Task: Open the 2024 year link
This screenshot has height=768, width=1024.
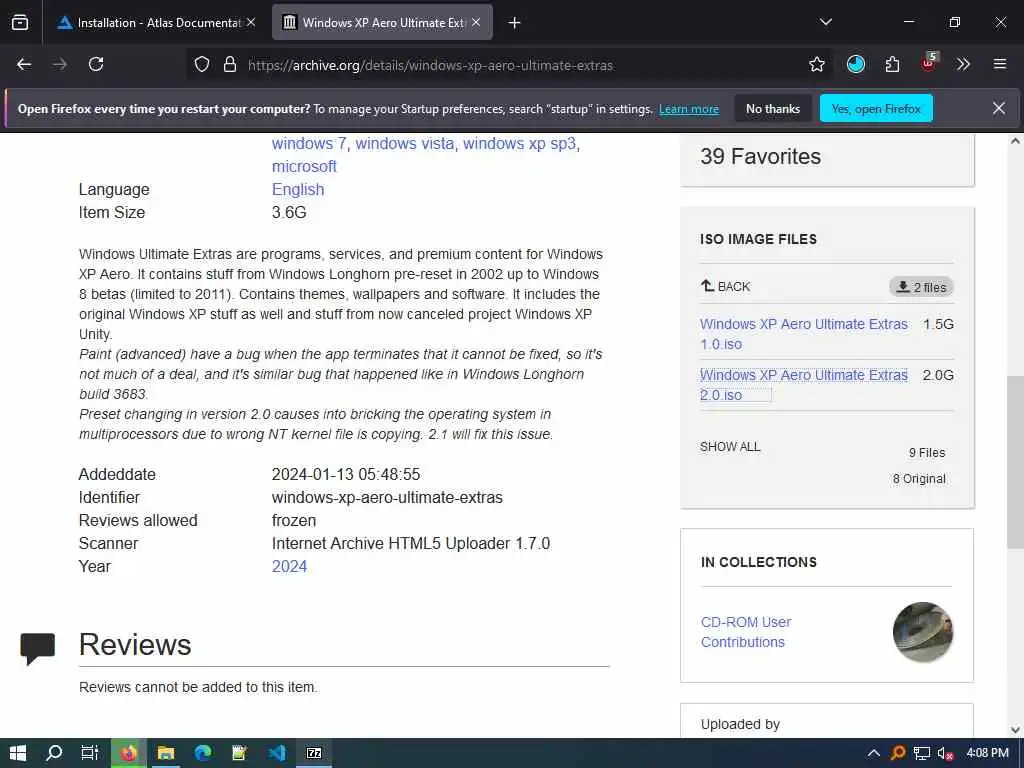Action: [x=289, y=566]
